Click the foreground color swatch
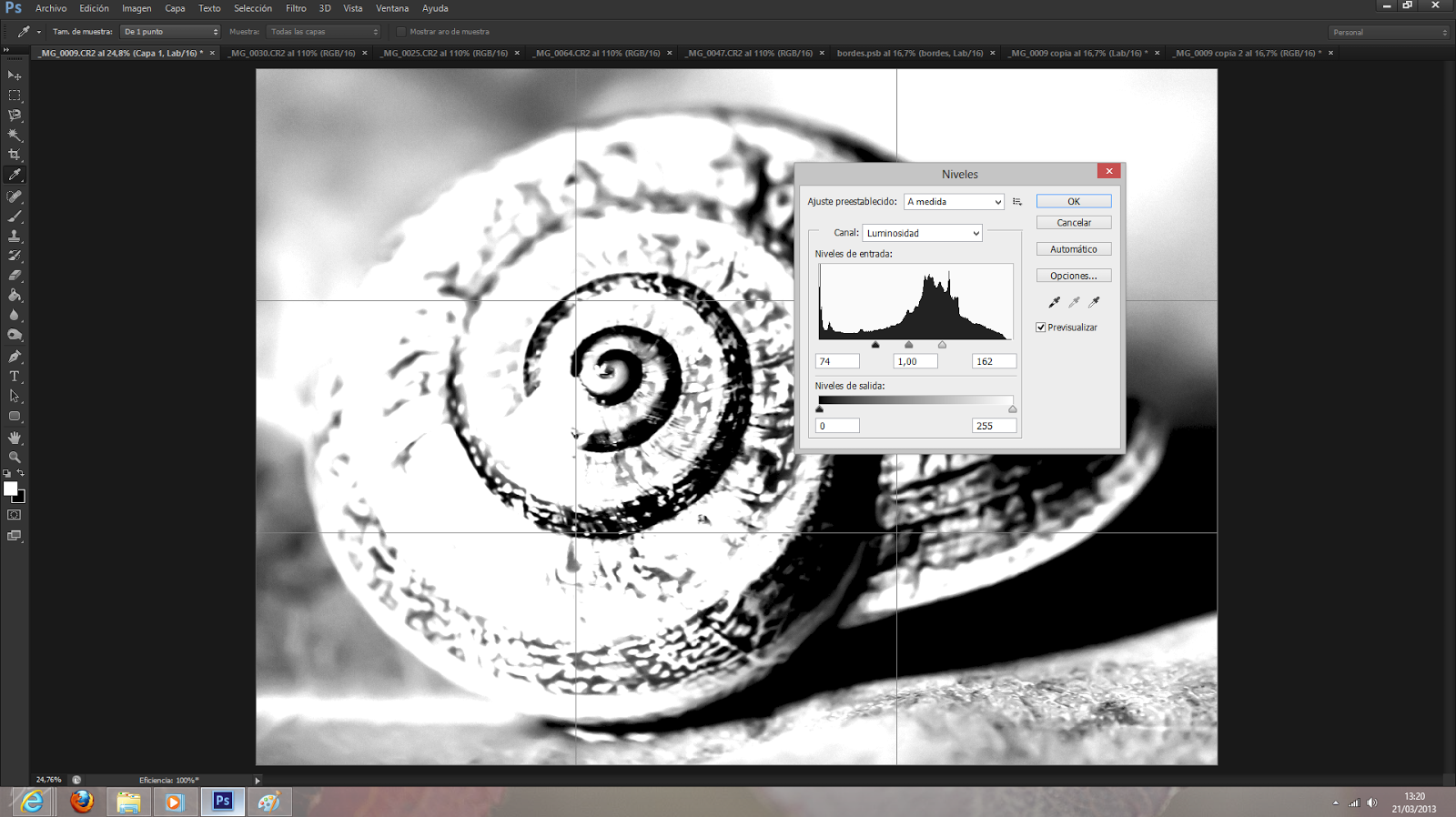The height and width of the screenshot is (817, 1456). (x=10, y=489)
